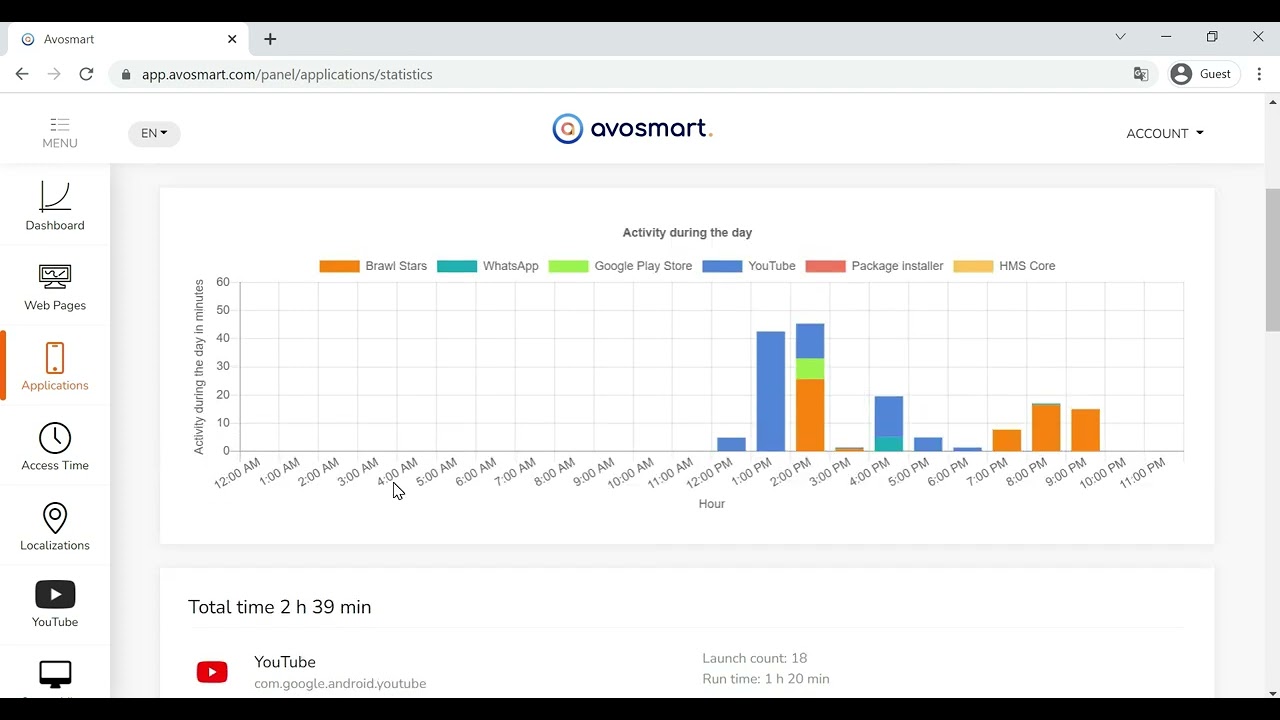Click 'com.google.android.youtube' package text
The image size is (1280, 720).
click(340, 684)
